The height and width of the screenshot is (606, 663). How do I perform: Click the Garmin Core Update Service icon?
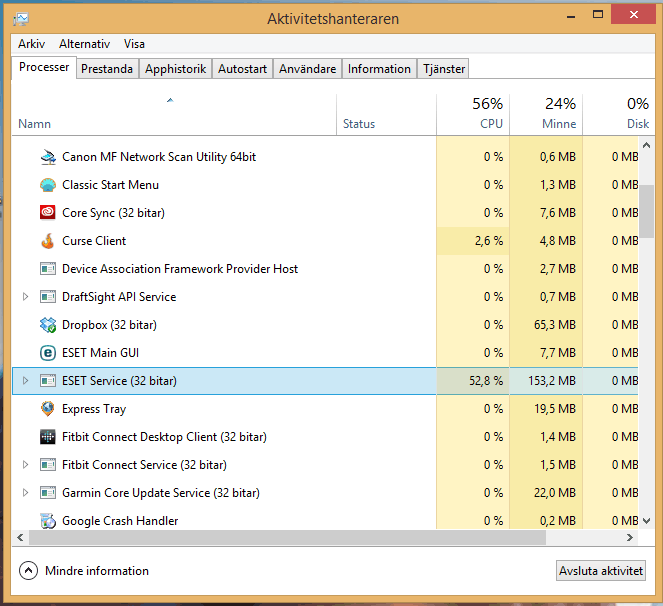click(48, 493)
